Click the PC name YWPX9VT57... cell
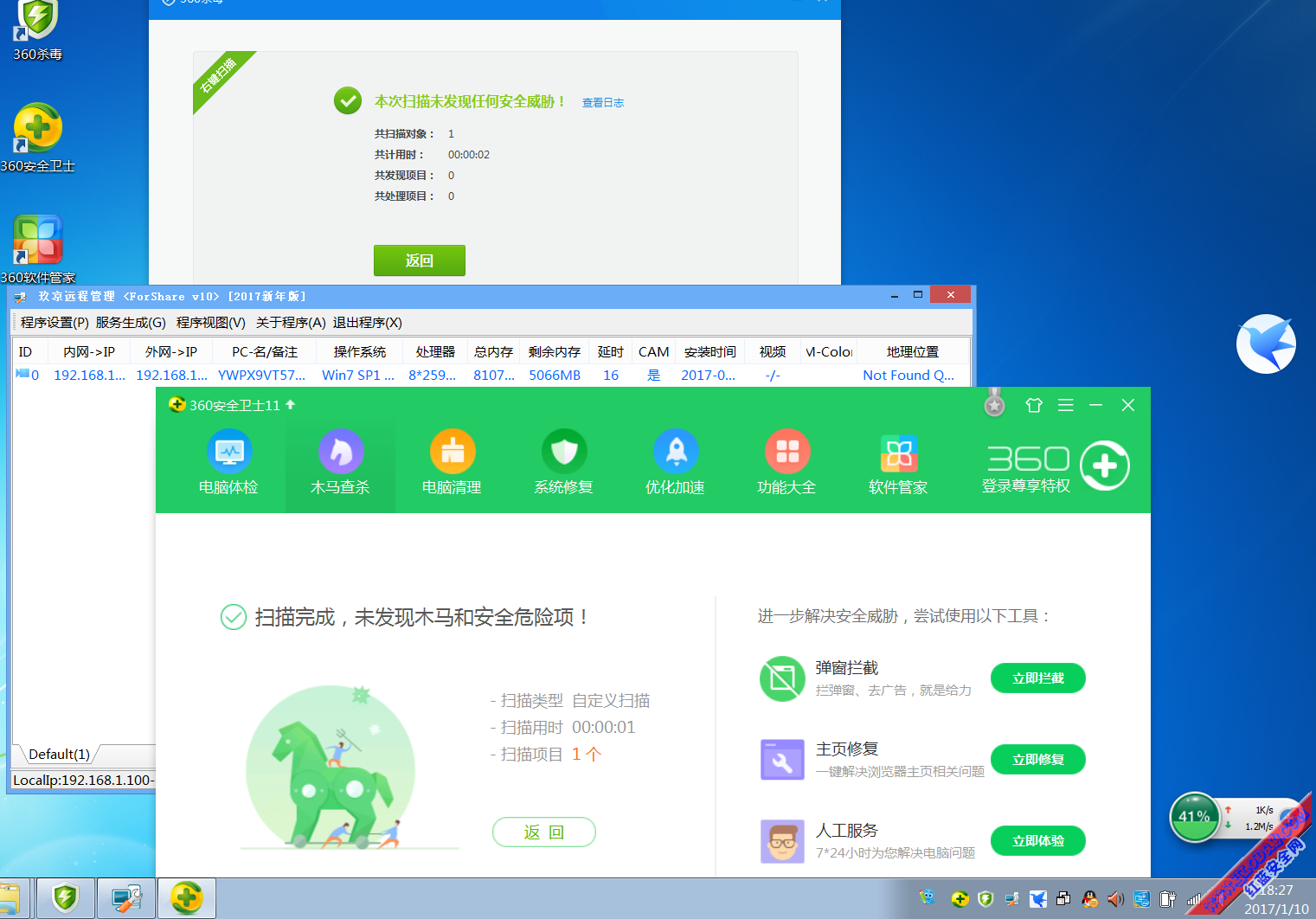This screenshot has height=919, width=1316. (262, 376)
